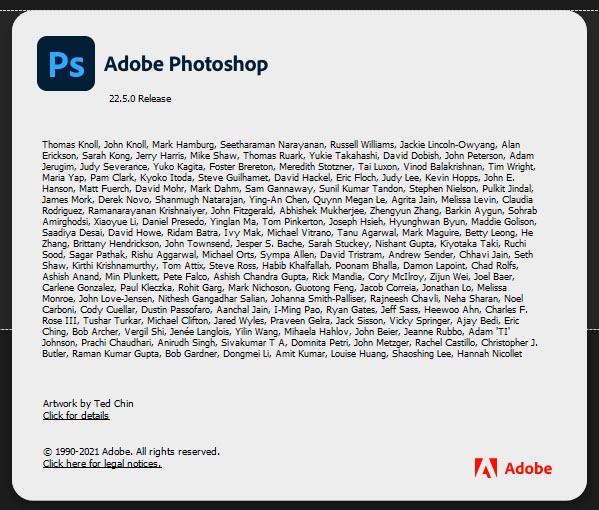Click the name 'Jenée Langlois' in credits
599x510 pixels.
click(x=200, y=332)
